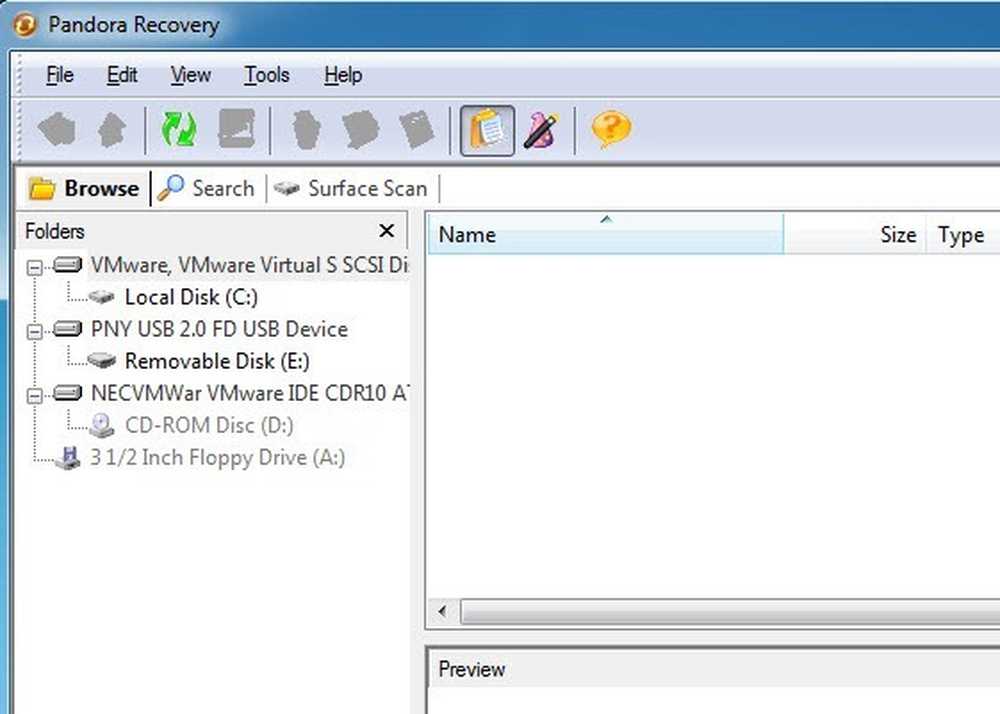Viewport: 1000px width, 714px height.
Task: Click the Pandora Recovery title bar logo
Action: click(x=25, y=25)
